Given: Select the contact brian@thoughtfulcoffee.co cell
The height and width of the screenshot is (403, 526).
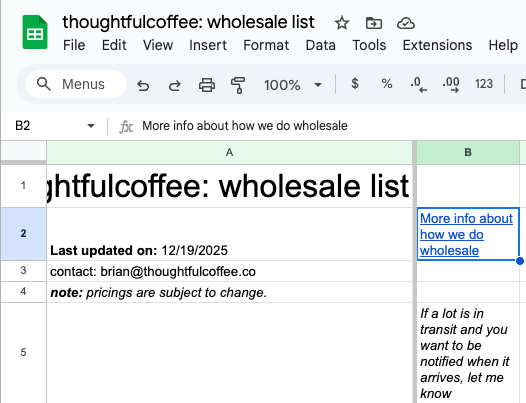Looking at the screenshot, I should (x=229, y=271).
